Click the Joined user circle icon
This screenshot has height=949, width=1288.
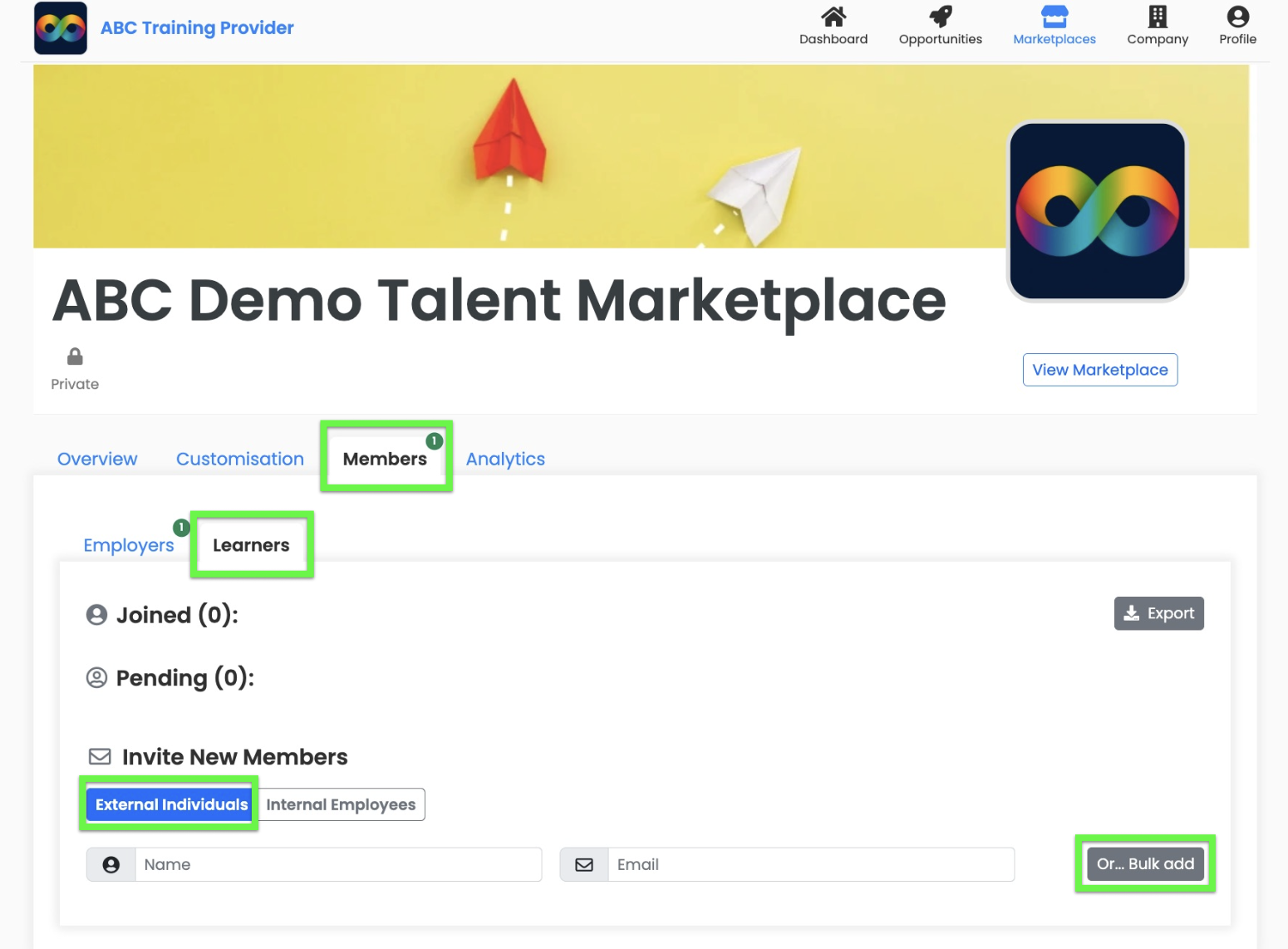pyautogui.click(x=97, y=615)
